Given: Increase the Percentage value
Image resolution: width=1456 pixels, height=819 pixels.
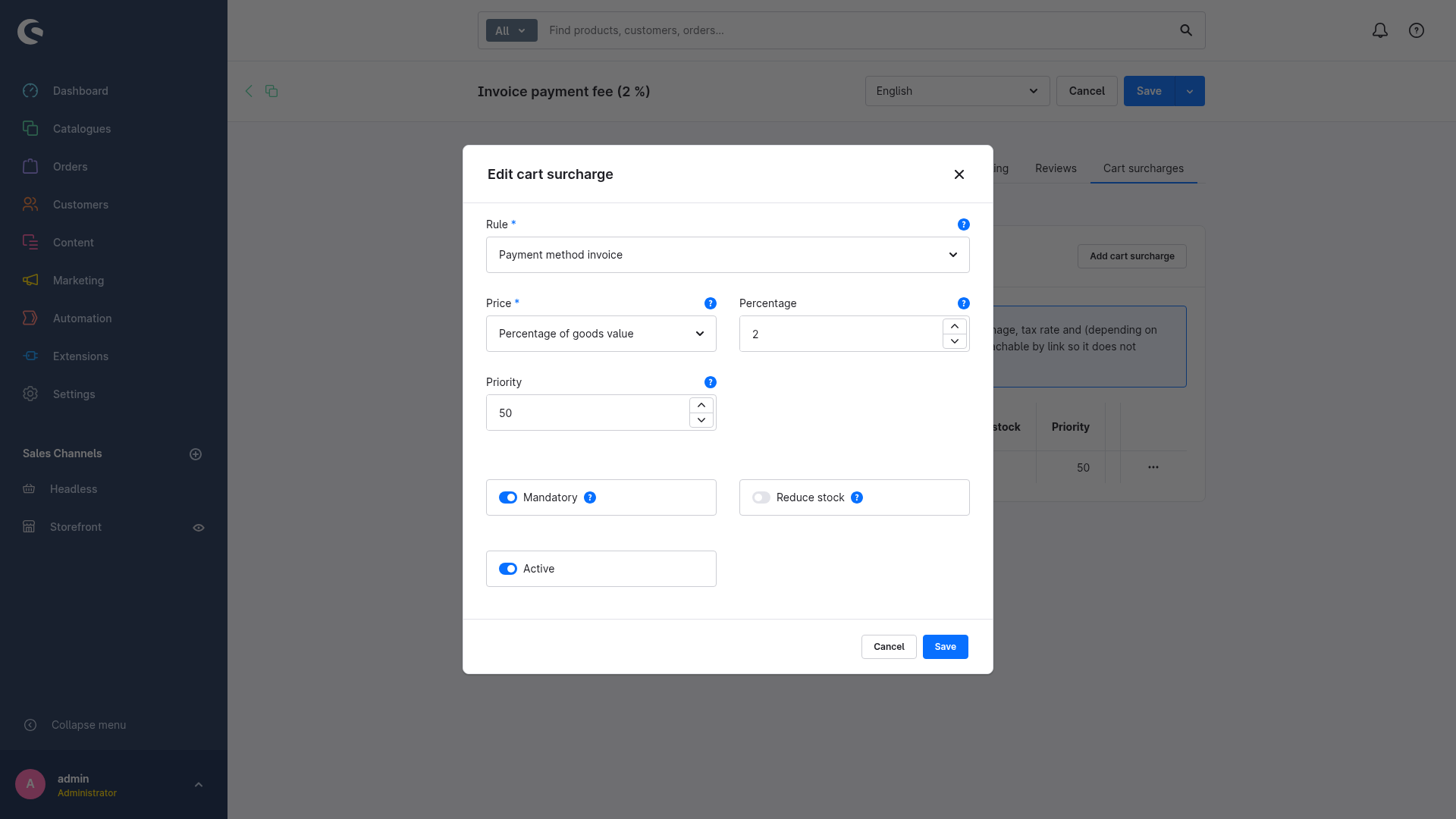Looking at the screenshot, I should coord(955,326).
